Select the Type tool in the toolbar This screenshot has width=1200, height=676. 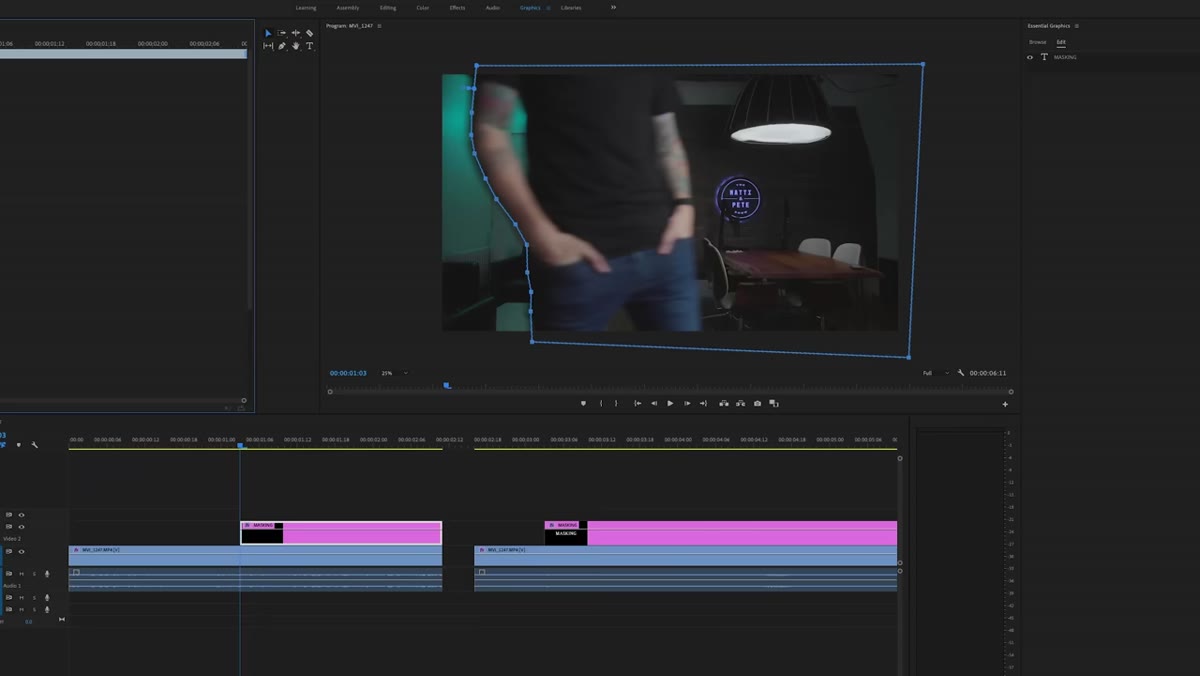309,46
